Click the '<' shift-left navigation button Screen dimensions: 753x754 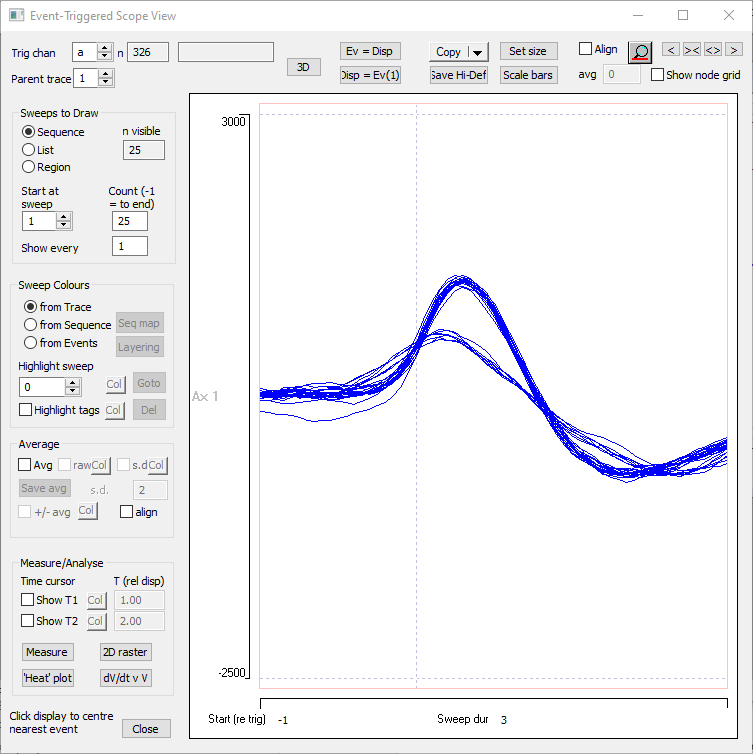pos(671,50)
